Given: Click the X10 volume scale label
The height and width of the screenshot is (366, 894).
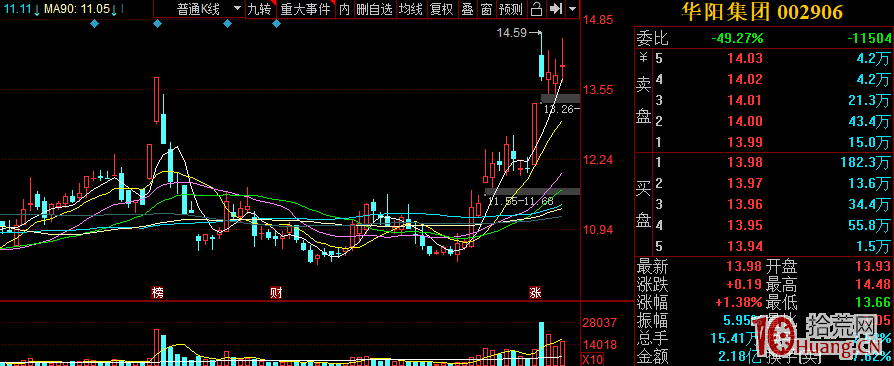Looking at the screenshot, I should (592, 360).
